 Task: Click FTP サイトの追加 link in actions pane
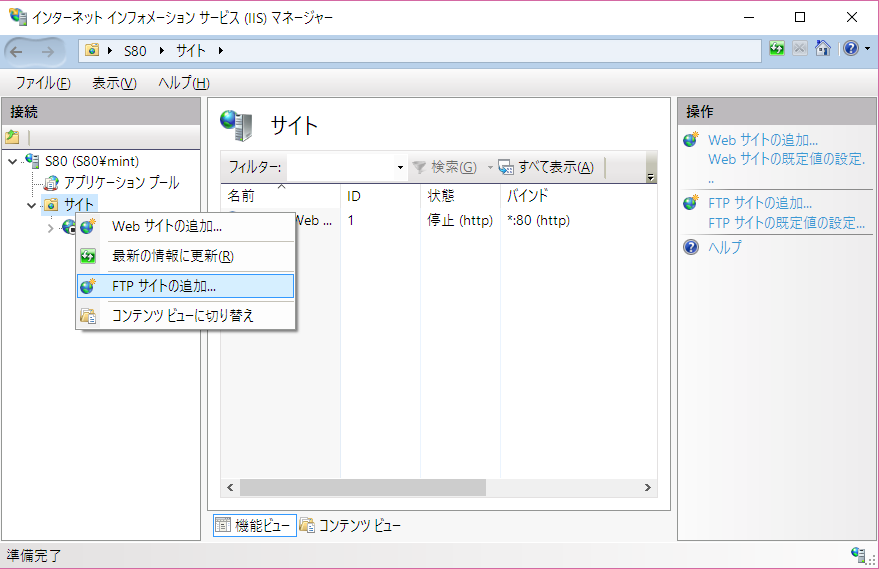(x=760, y=203)
